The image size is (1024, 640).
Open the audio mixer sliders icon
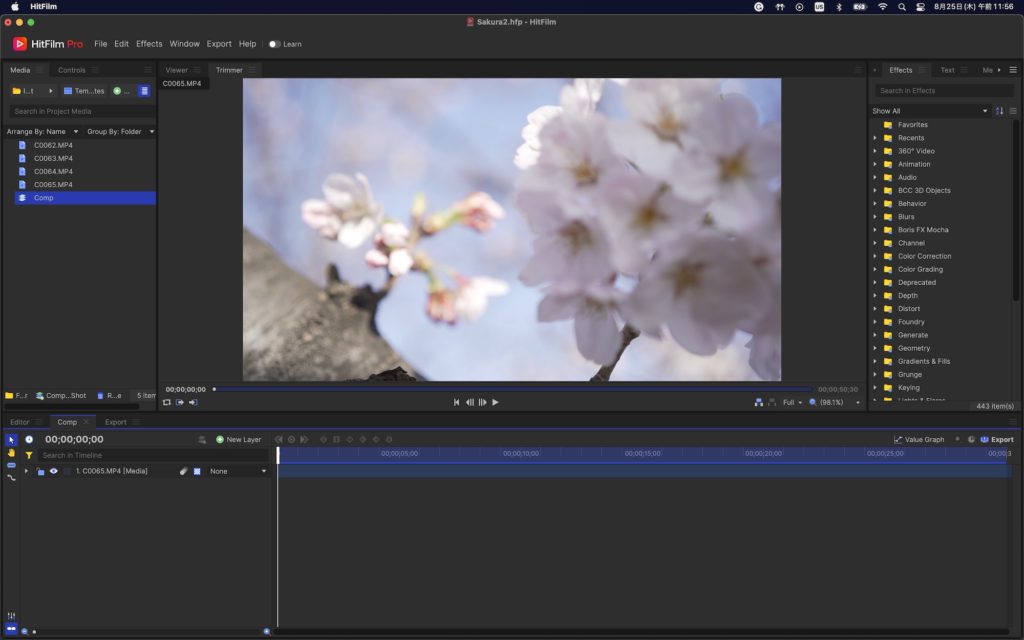tap(12, 615)
